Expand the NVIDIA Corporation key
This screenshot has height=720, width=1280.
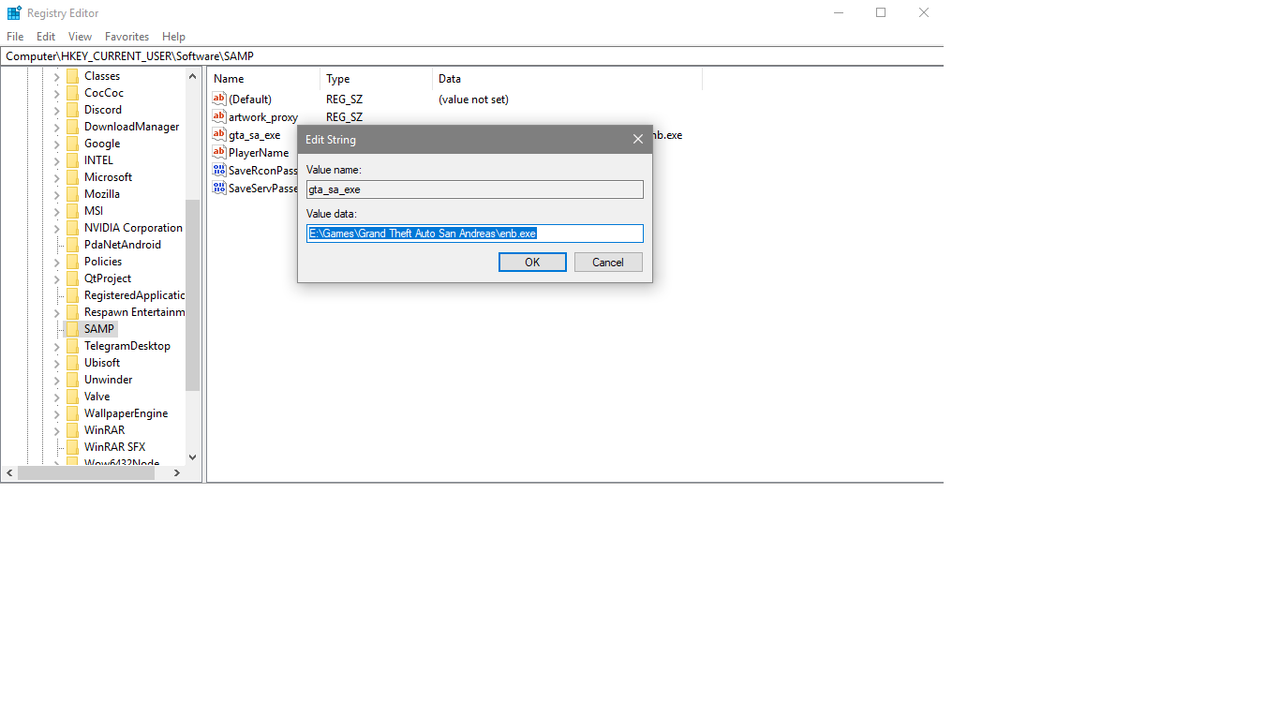pyautogui.click(x=57, y=229)
